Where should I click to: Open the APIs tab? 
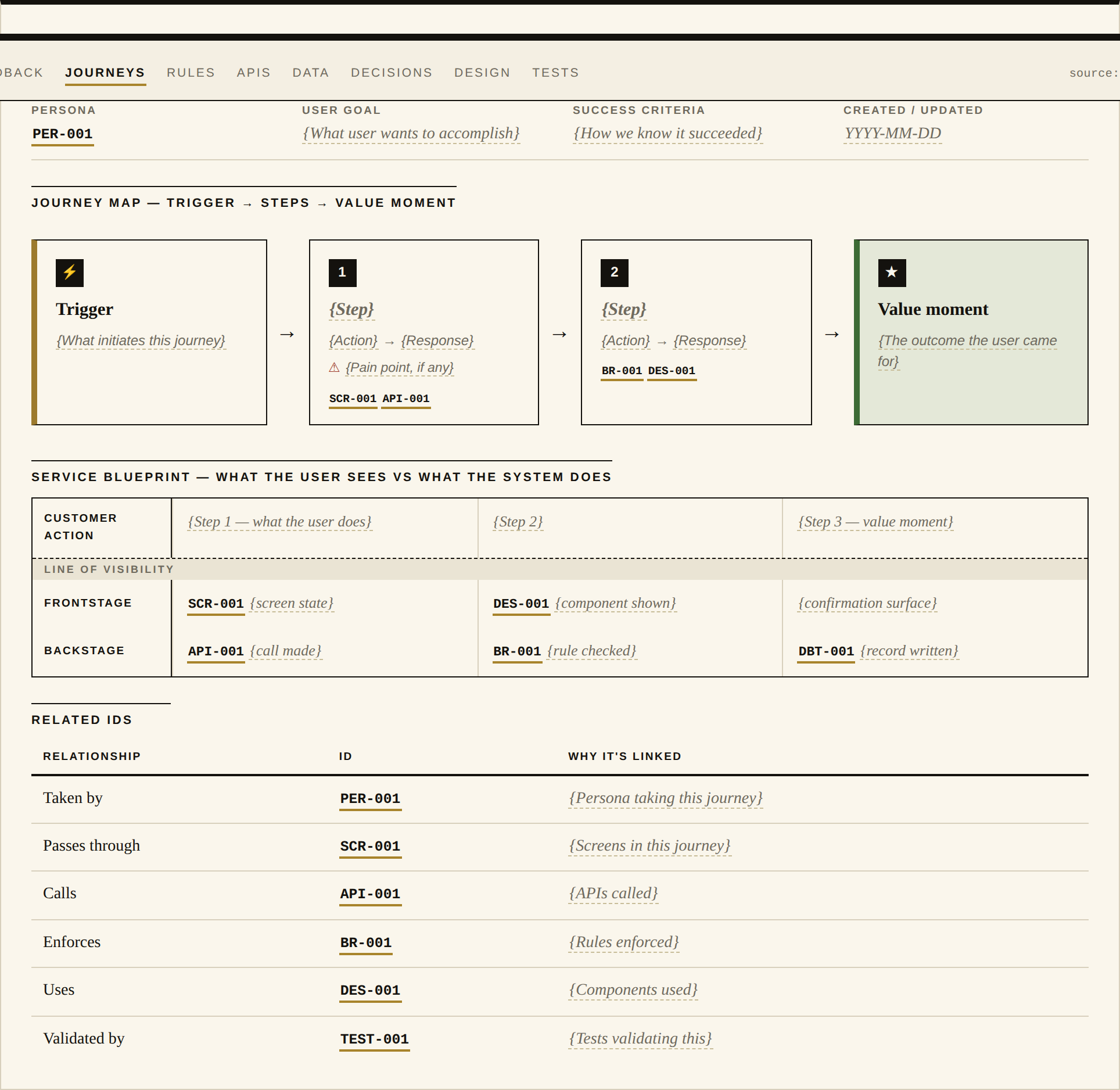tap(254, 73)
